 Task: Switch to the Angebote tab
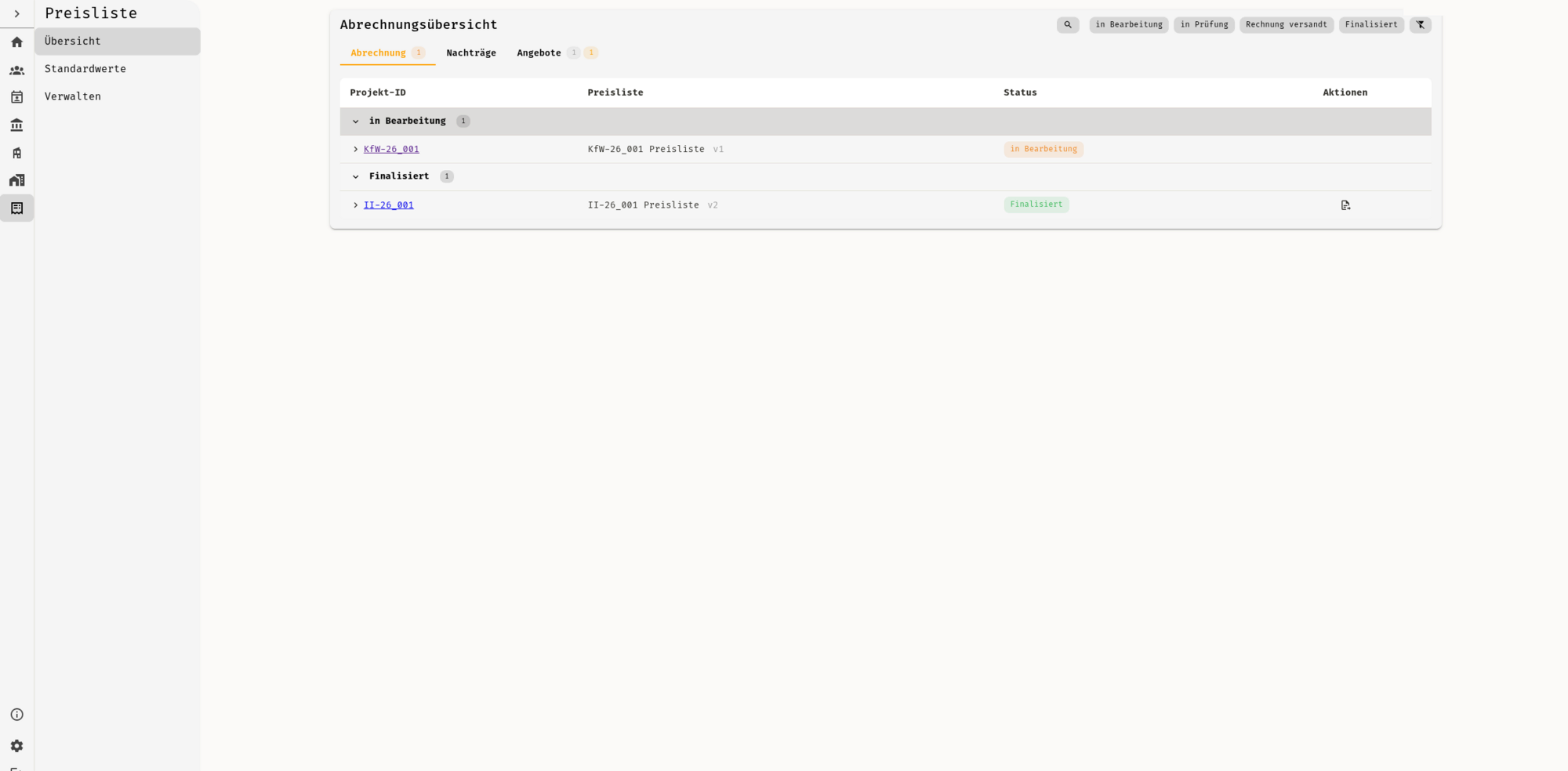pyautogui.click(x=557, y=53)
